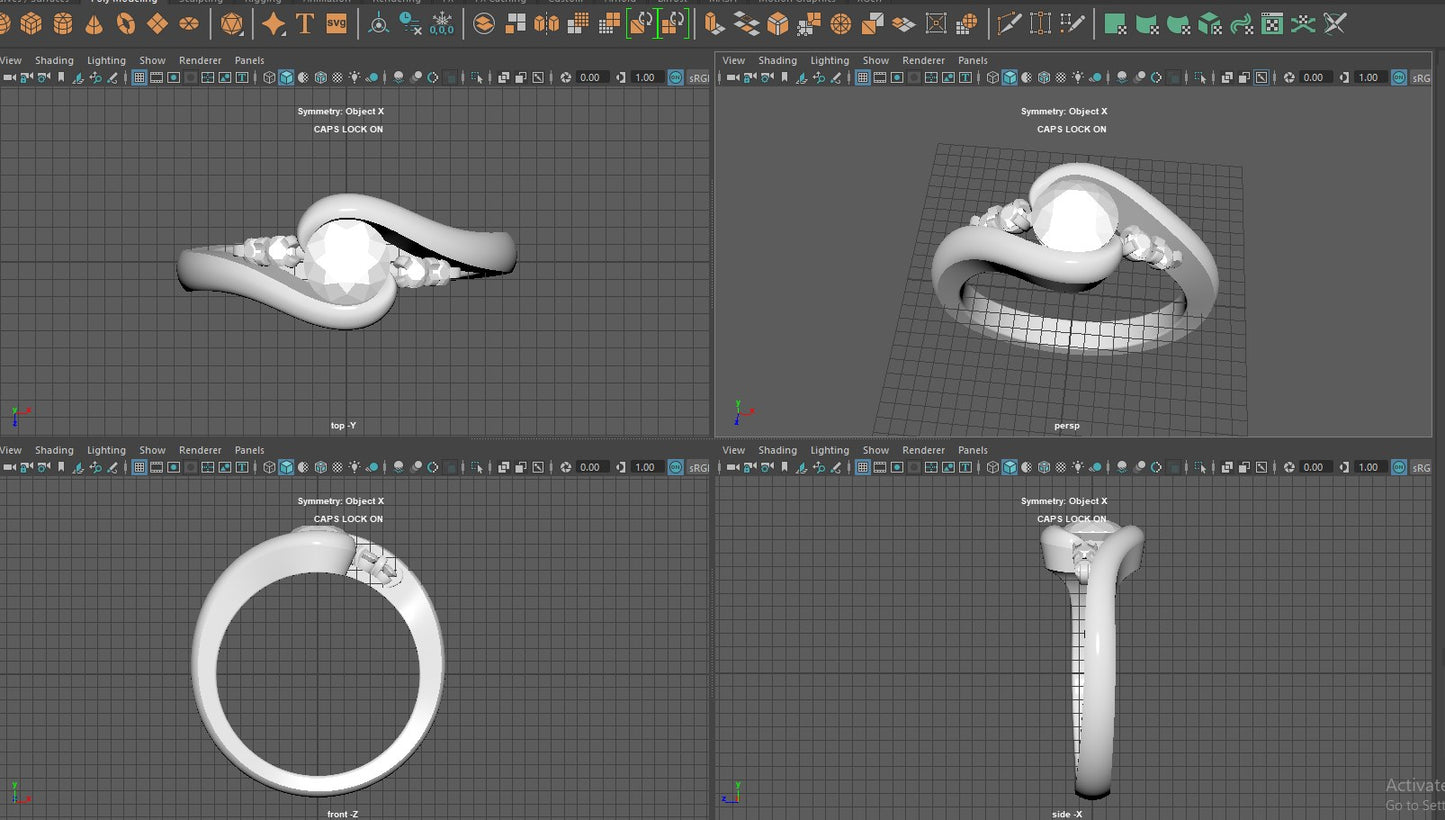Enable use all lights in side panel

pyautogui.click(x=1078, y=467)
